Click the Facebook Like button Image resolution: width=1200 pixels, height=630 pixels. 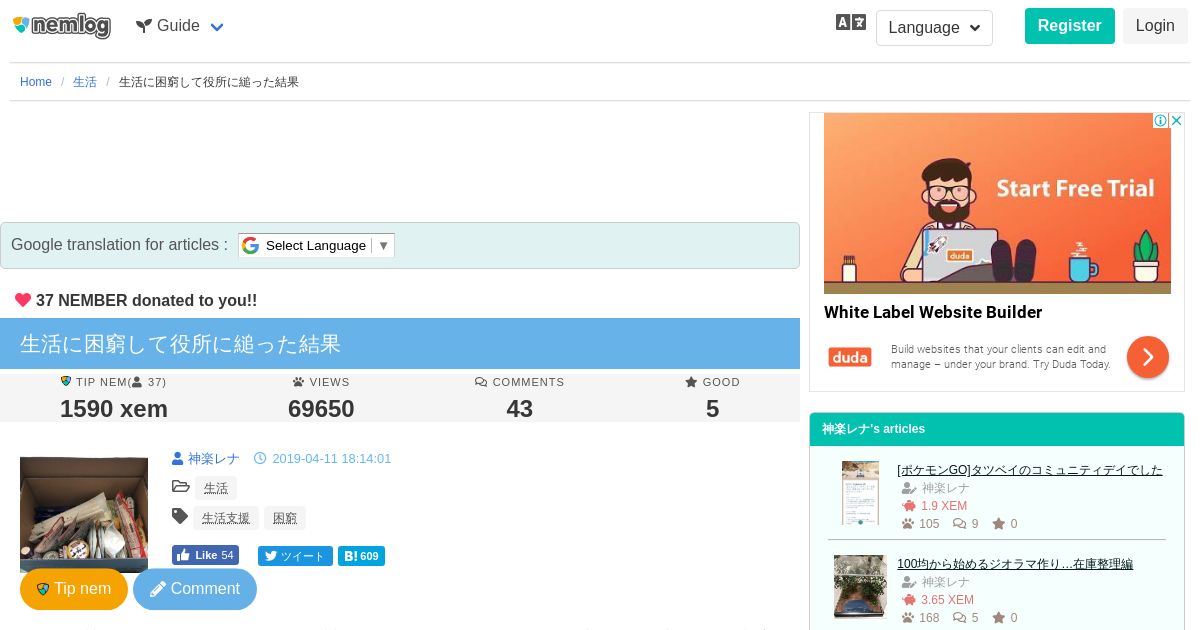tap(205, 555)
